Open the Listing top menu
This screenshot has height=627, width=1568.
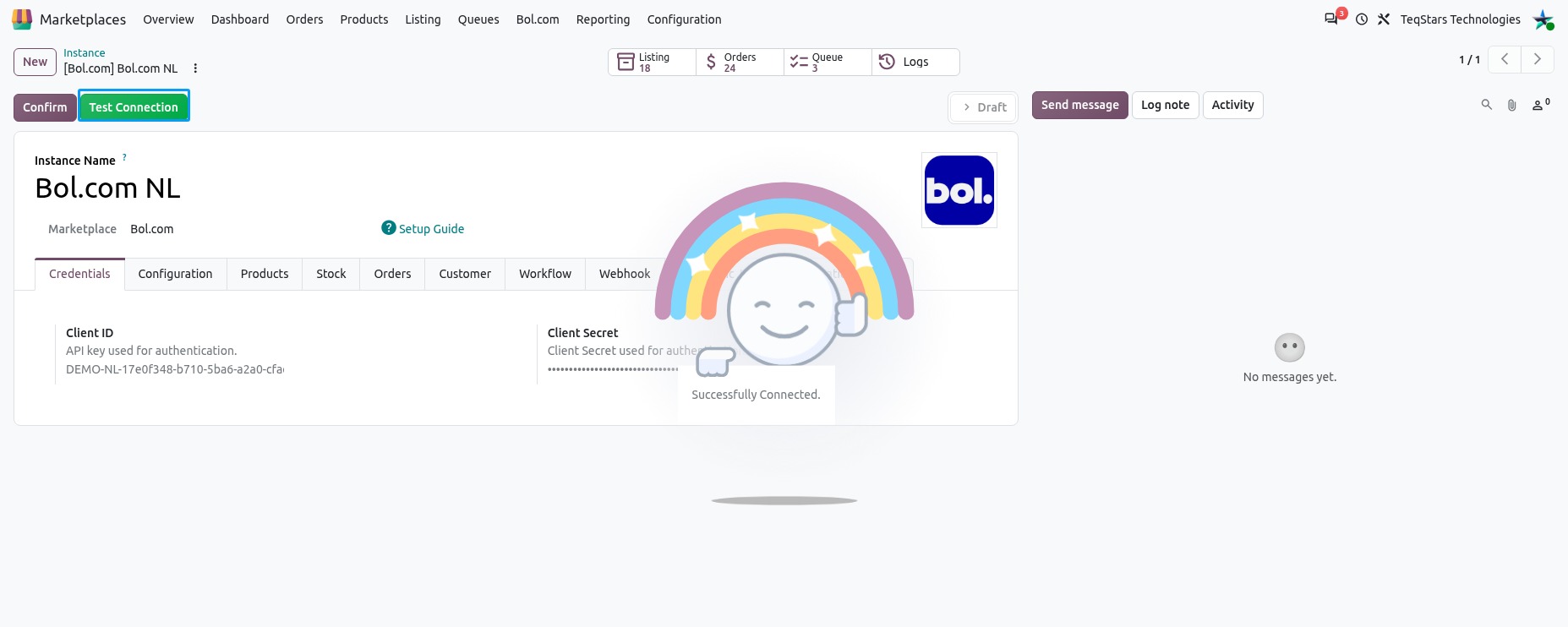click(423, 19)
